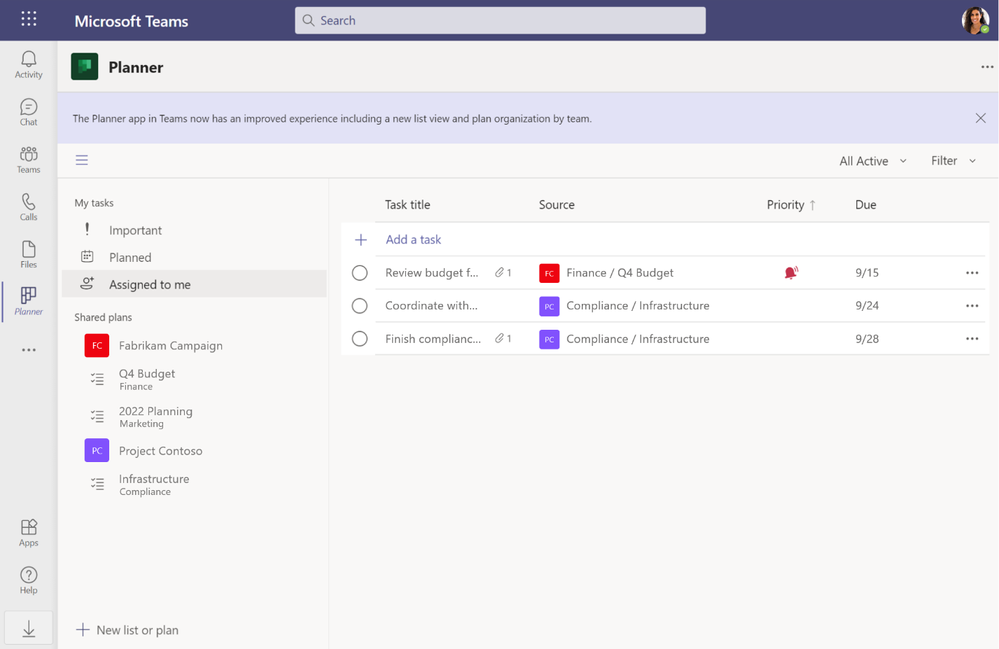The height and width of the screenshot is (649, 999).
Task: Sort by Task title column header
Action: 407,204
